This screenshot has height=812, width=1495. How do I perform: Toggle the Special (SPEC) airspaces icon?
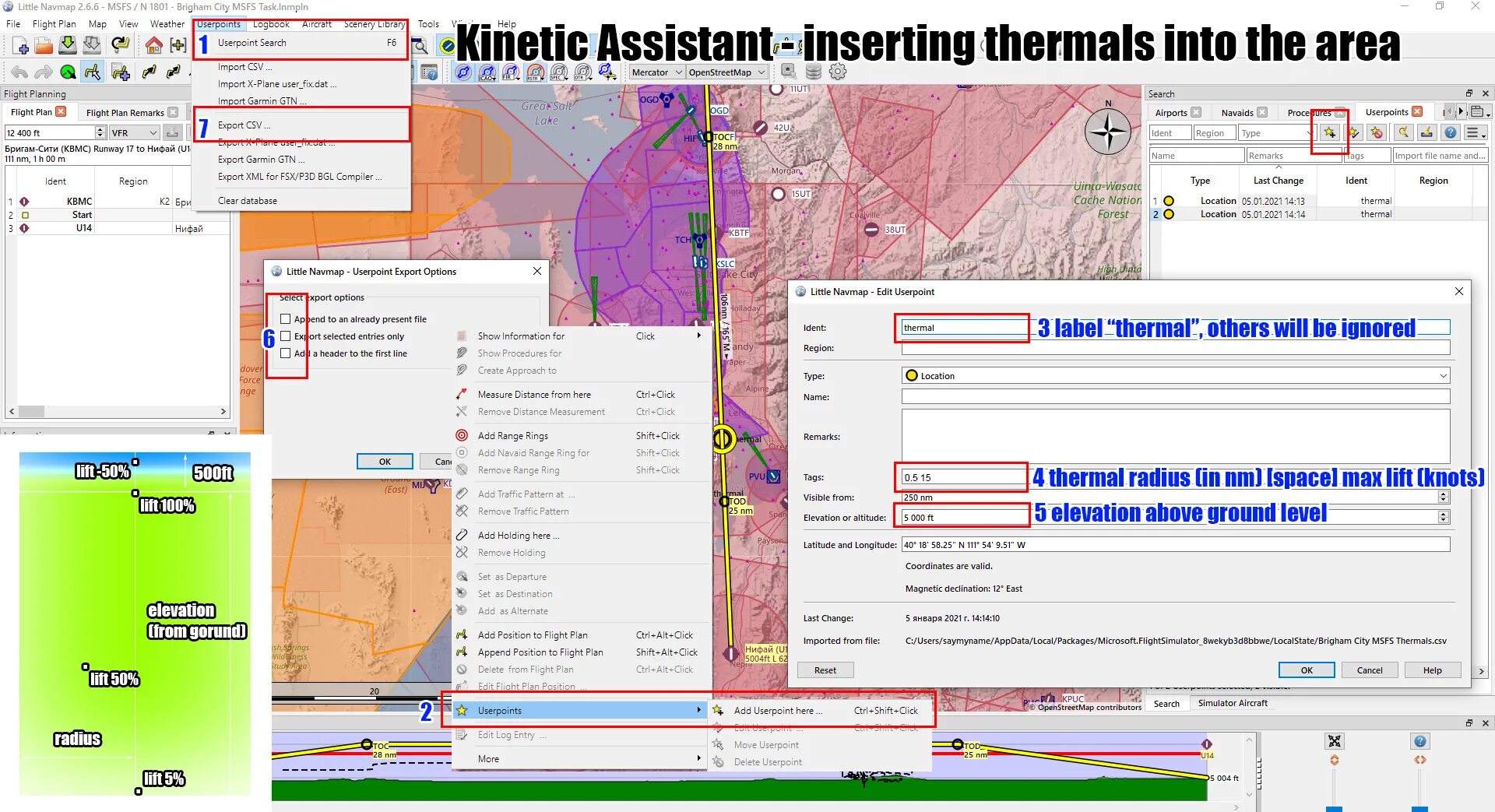pyautogui.click(x=558, y=72)
